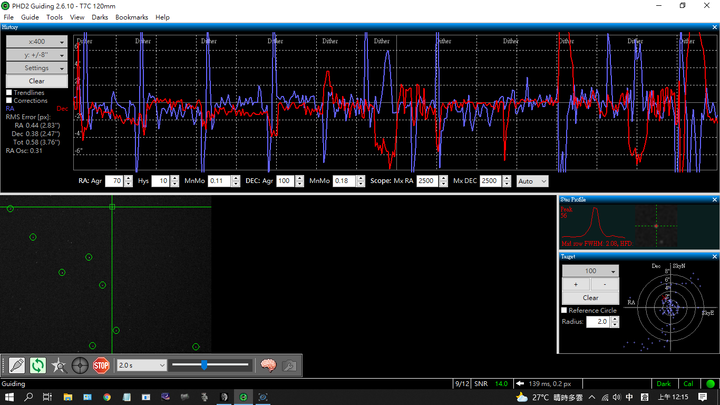Open the y: +/-8" scale dropdown
Image resolution: width=720 pixels, height=405 pixels.
(37, 55)
